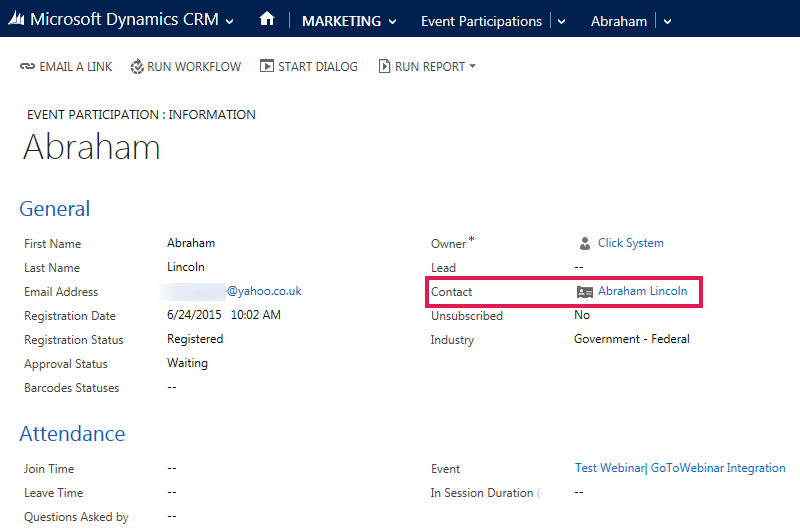This screenshot has height=530, width=800.
Task: Click the Microsoft Dynamics CRM logo icon
Action: (x=16, y=20)
